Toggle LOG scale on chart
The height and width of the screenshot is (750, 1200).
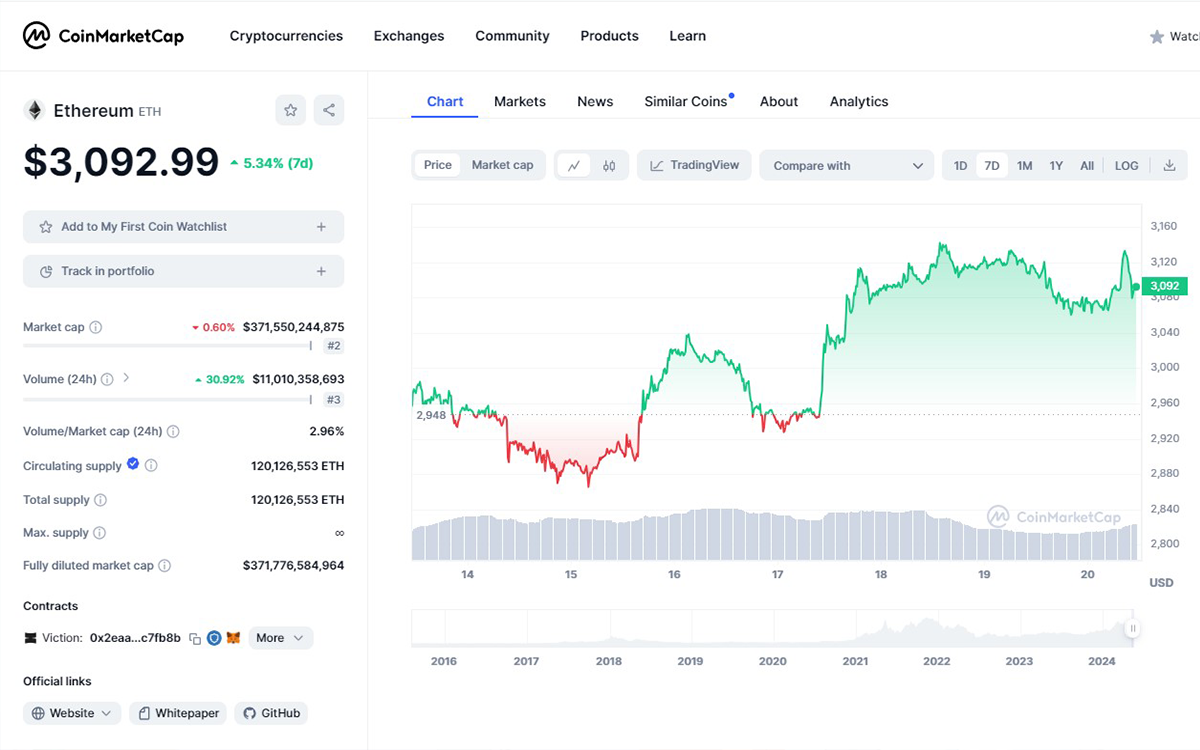click(1126, 166)
